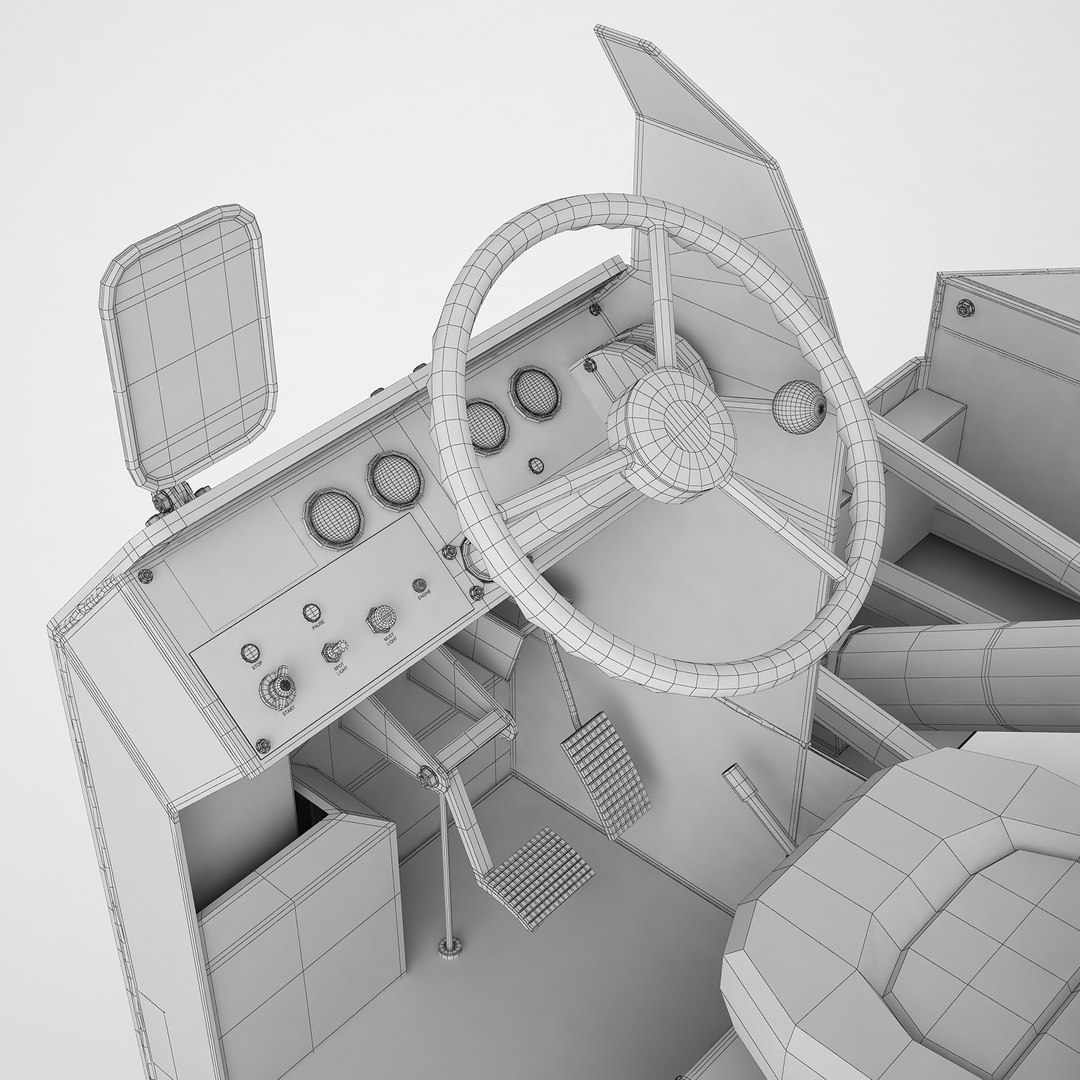
Task: Flip the SPOT LIGHT toggle switch
Action: [335, 651]
